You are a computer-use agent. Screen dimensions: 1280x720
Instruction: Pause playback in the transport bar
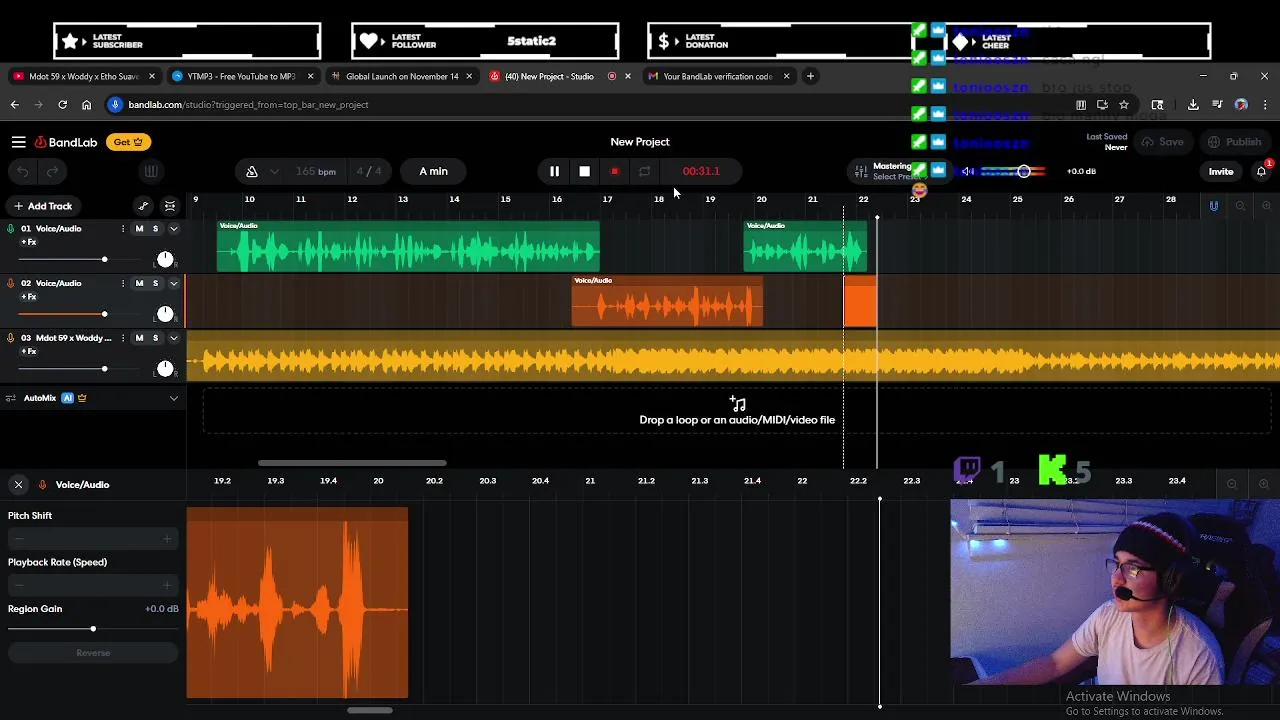[554, 171]
